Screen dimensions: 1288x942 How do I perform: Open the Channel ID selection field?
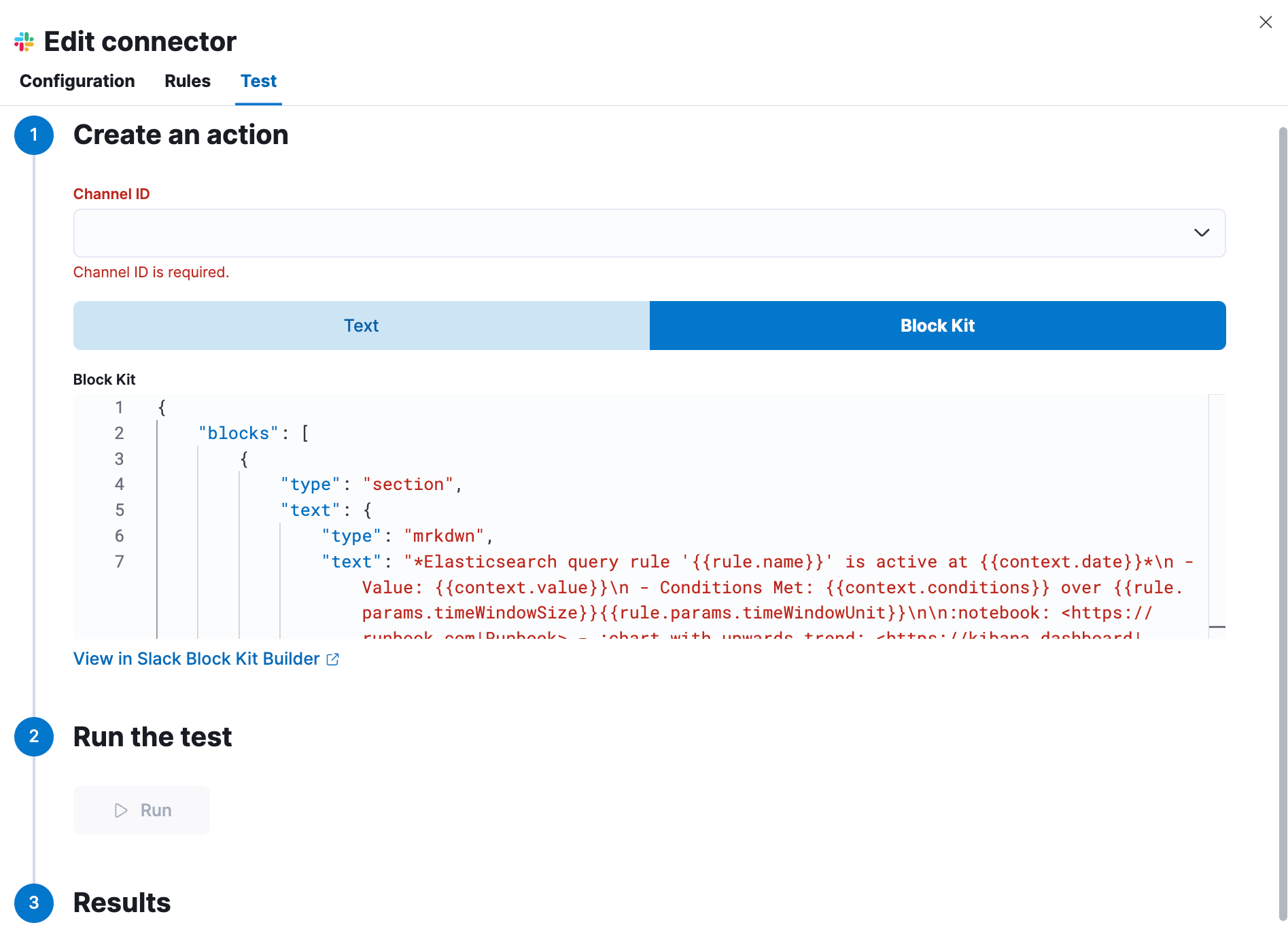click(x=612, y=233)
